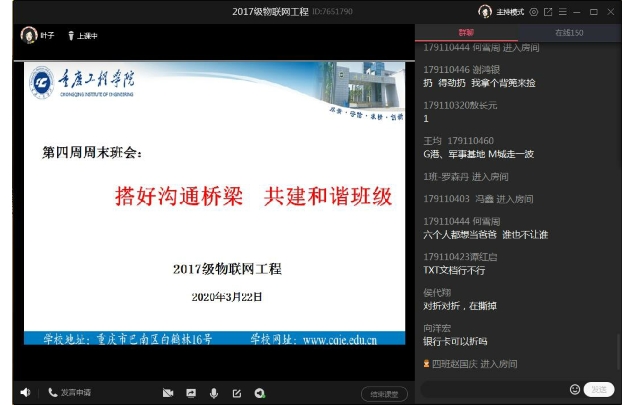
Task: Switch to the 在线150 online members tab
Action: [570, 33]
